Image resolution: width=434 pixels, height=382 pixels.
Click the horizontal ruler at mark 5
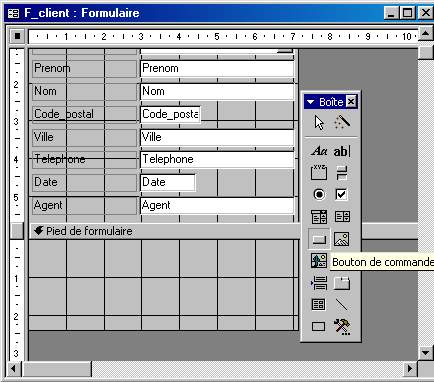(x=217, y=36)
